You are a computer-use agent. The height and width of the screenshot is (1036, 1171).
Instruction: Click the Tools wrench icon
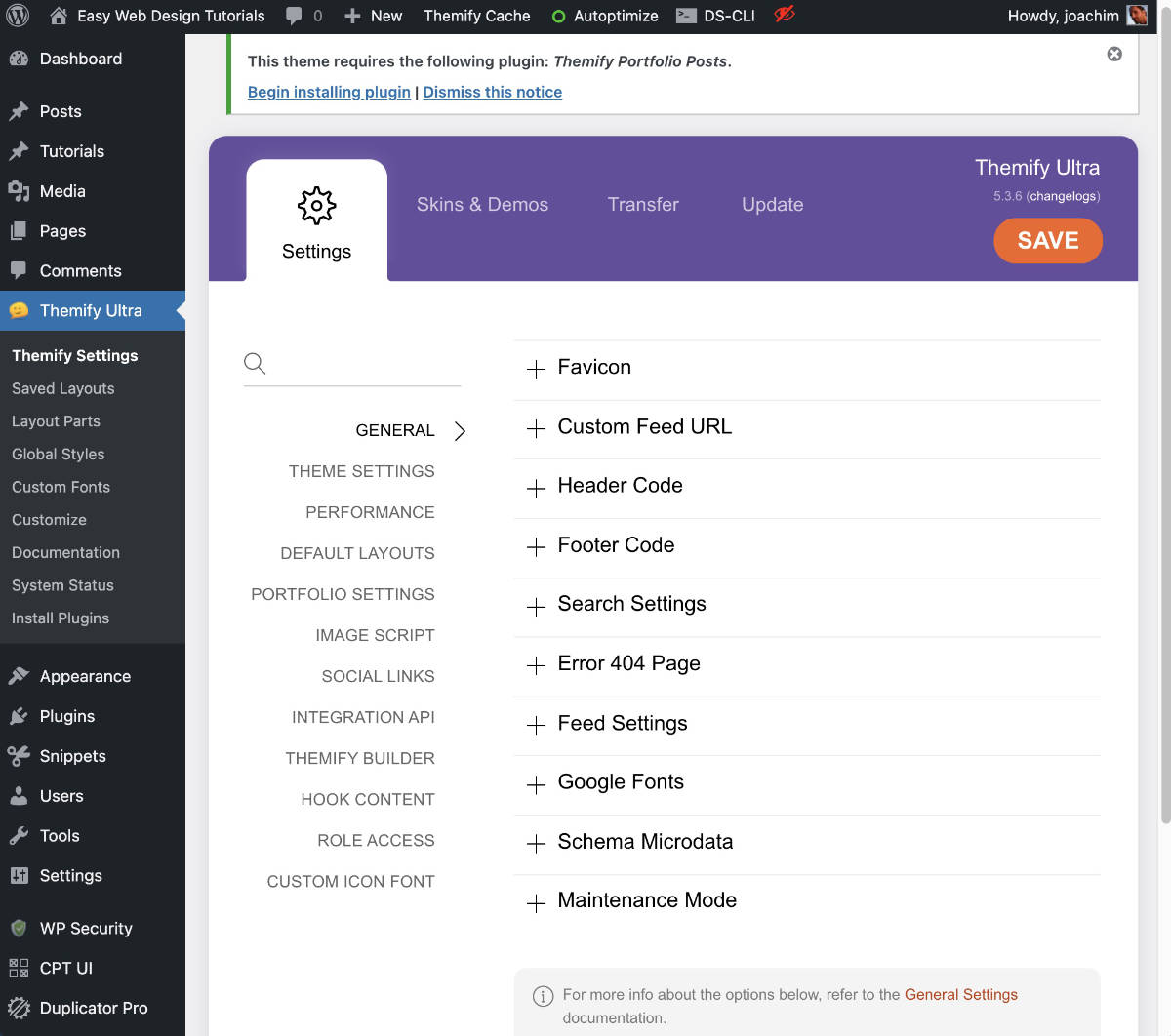click(19, 836)
